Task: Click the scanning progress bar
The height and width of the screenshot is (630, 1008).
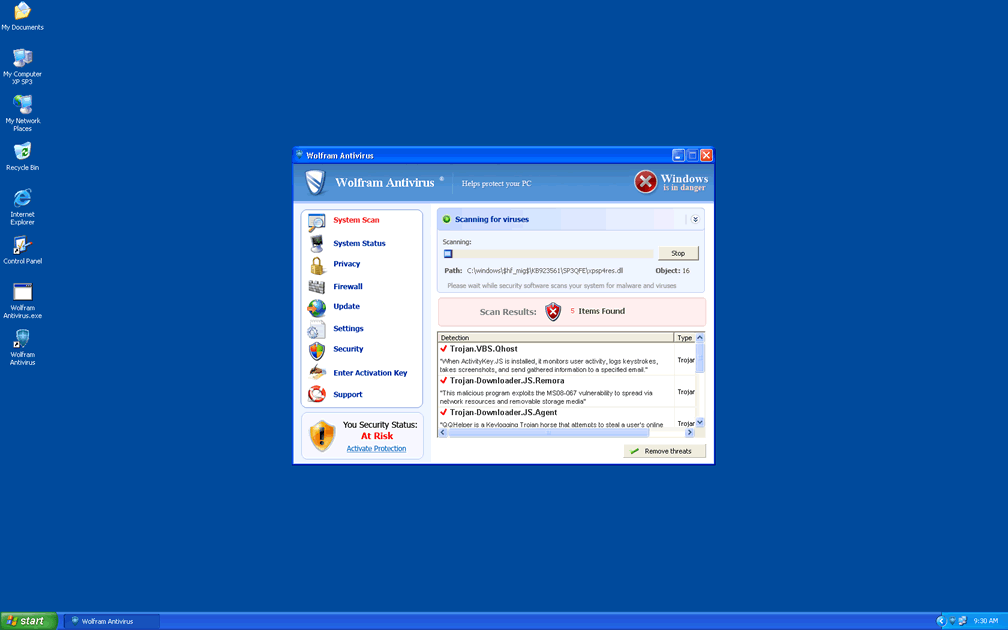Action: 547,254
